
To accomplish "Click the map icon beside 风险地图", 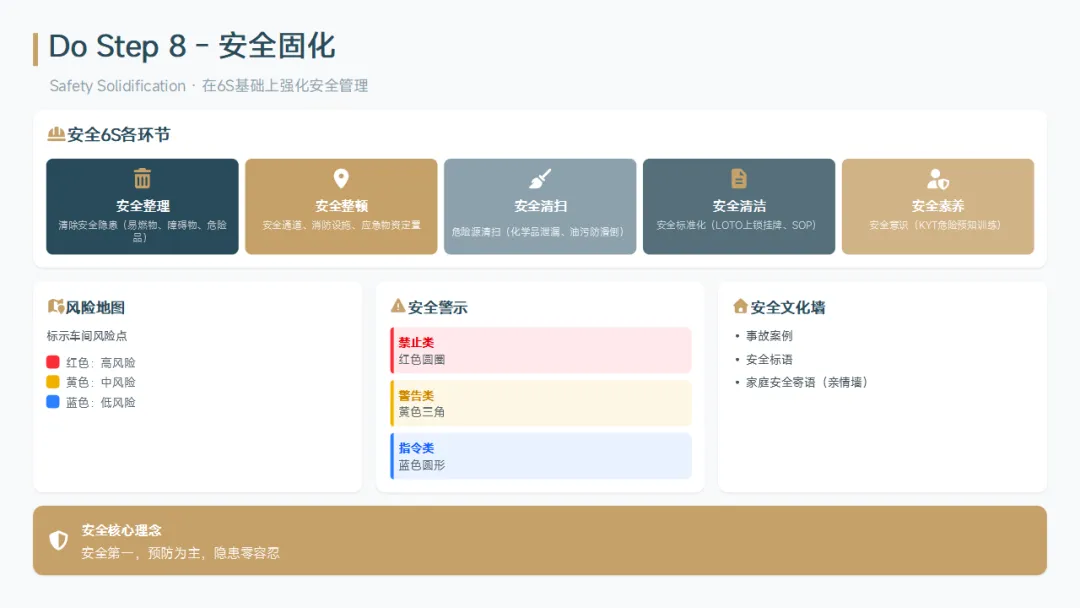I will [55, 306].
